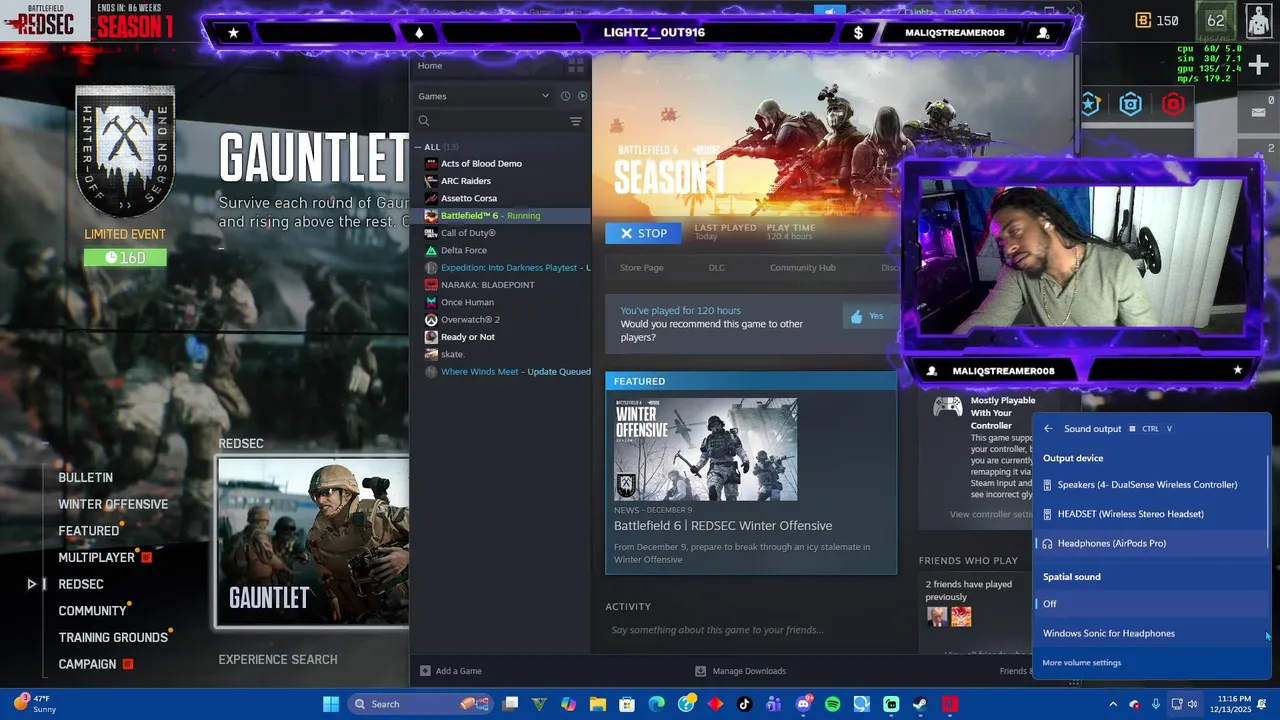Open TRAINING GROUNDS menu entry
Viewport: 1280px width, 720px height.
(113, 638)
